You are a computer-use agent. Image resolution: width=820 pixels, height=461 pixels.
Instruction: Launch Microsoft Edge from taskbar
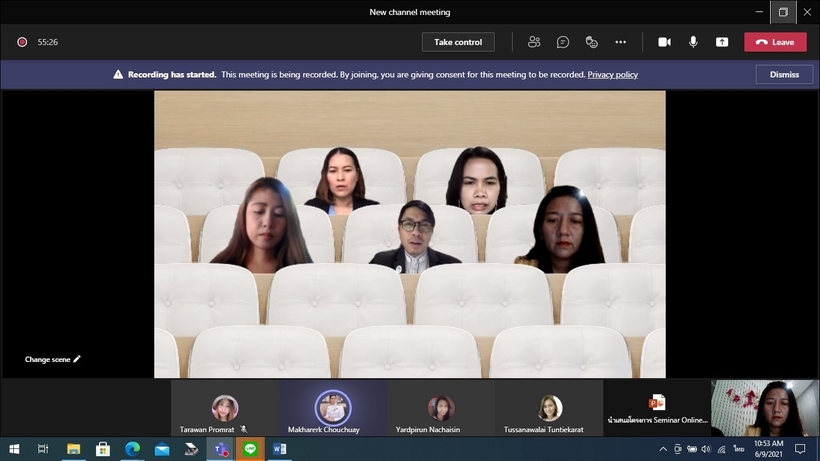tap(132, 449)
